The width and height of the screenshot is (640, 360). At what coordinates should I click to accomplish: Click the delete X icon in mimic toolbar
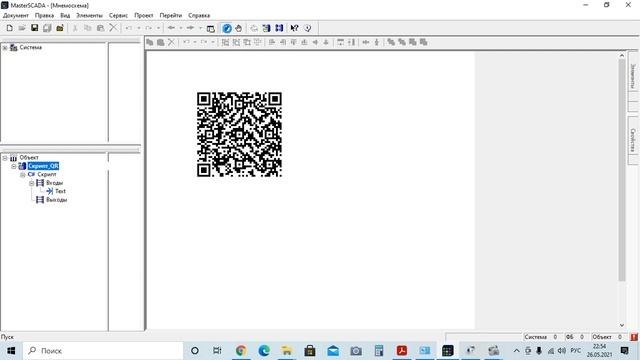tap(171, 42)
